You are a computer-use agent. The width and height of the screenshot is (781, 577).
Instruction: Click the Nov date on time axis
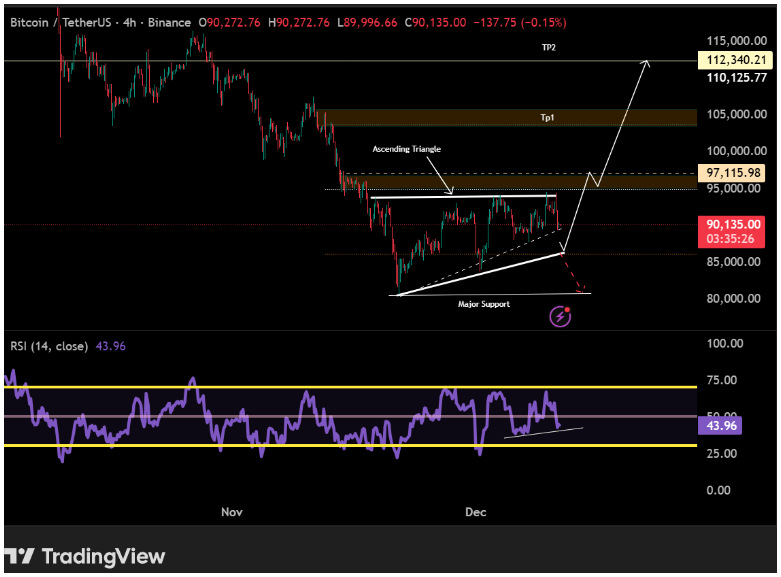pyautogui.click(x=232, y=512)
